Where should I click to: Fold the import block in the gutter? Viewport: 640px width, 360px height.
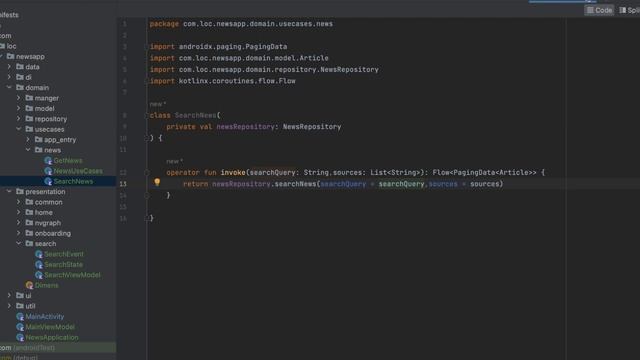pyautogui.click(x=147, y=47)
